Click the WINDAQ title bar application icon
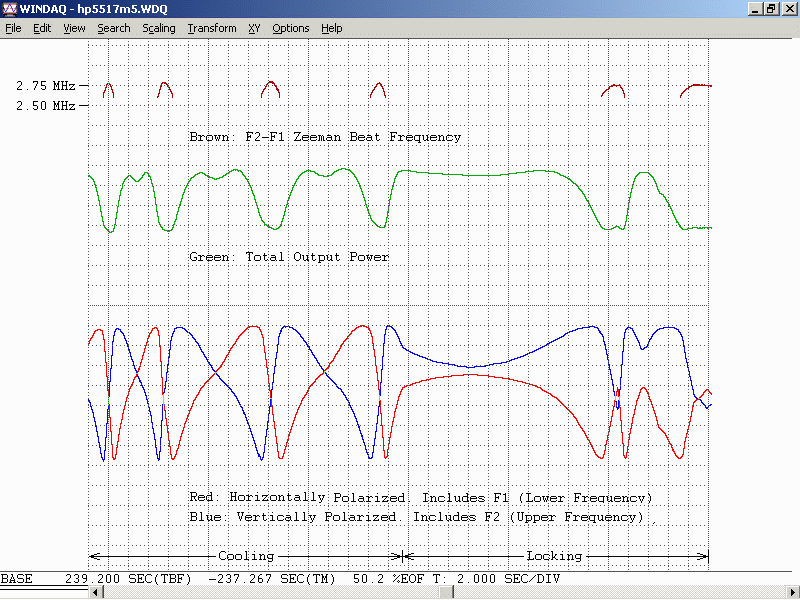The width and height of the screenshot is (800, 600). (x=10, y=9)
